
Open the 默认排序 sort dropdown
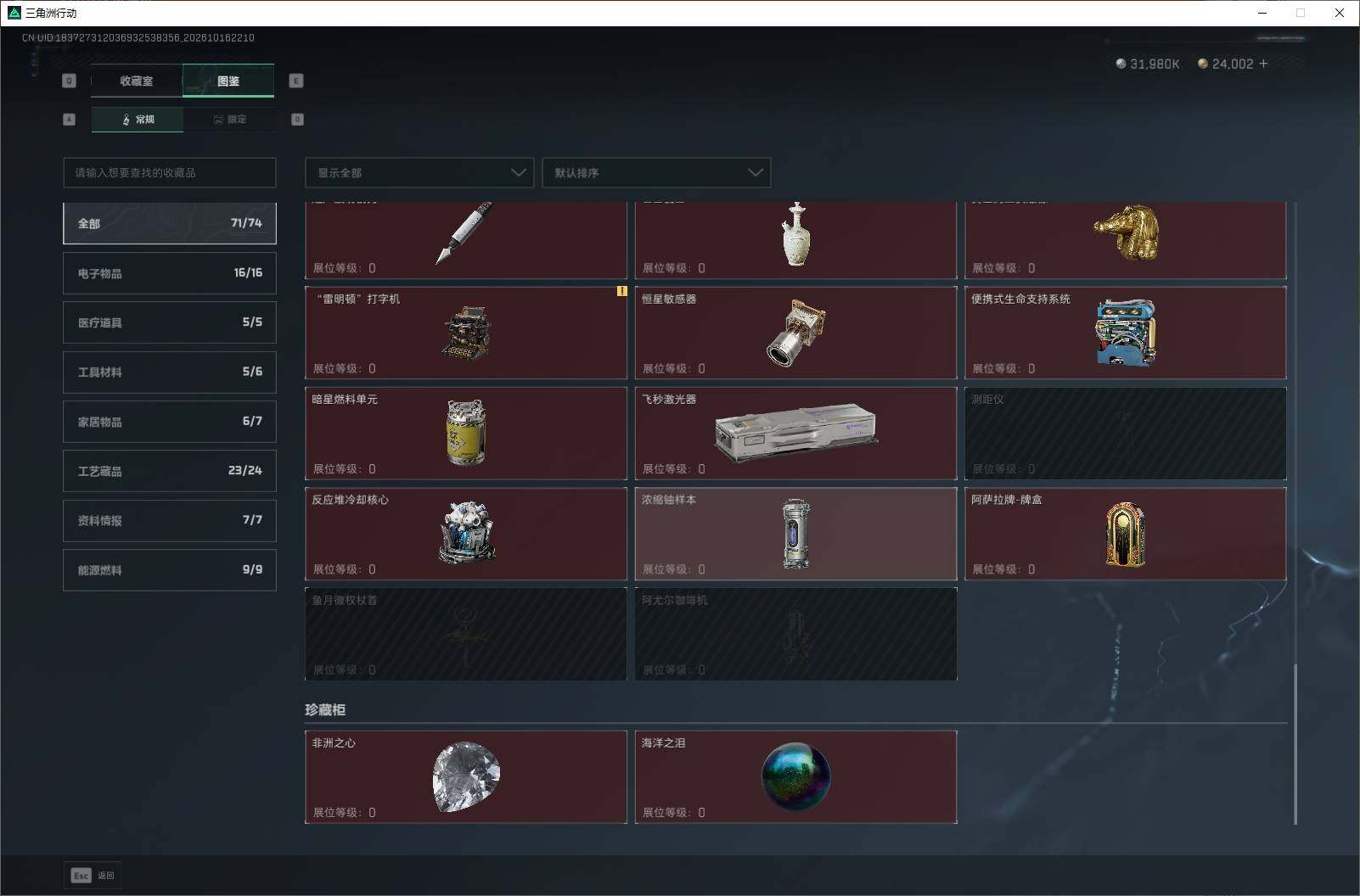coord(656,172)
